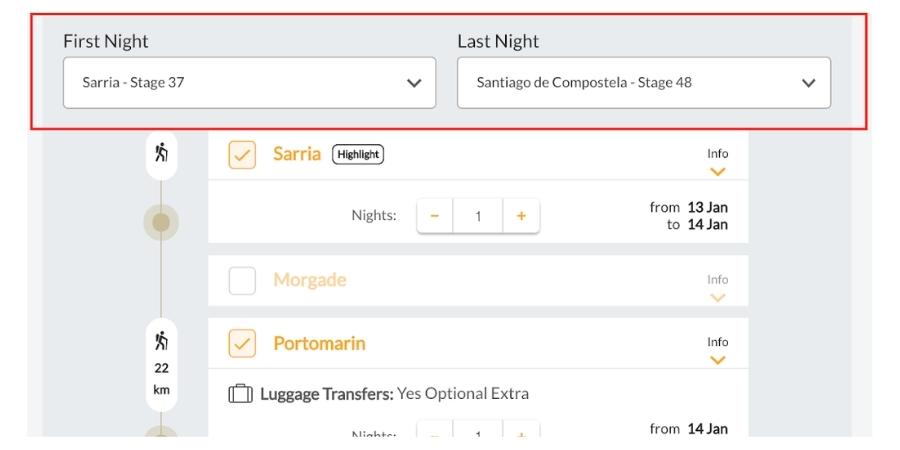Click the route stop circle under Sarria
This screenshot has width=900, height=450.
pyautogui.click(x=161, y=222)
